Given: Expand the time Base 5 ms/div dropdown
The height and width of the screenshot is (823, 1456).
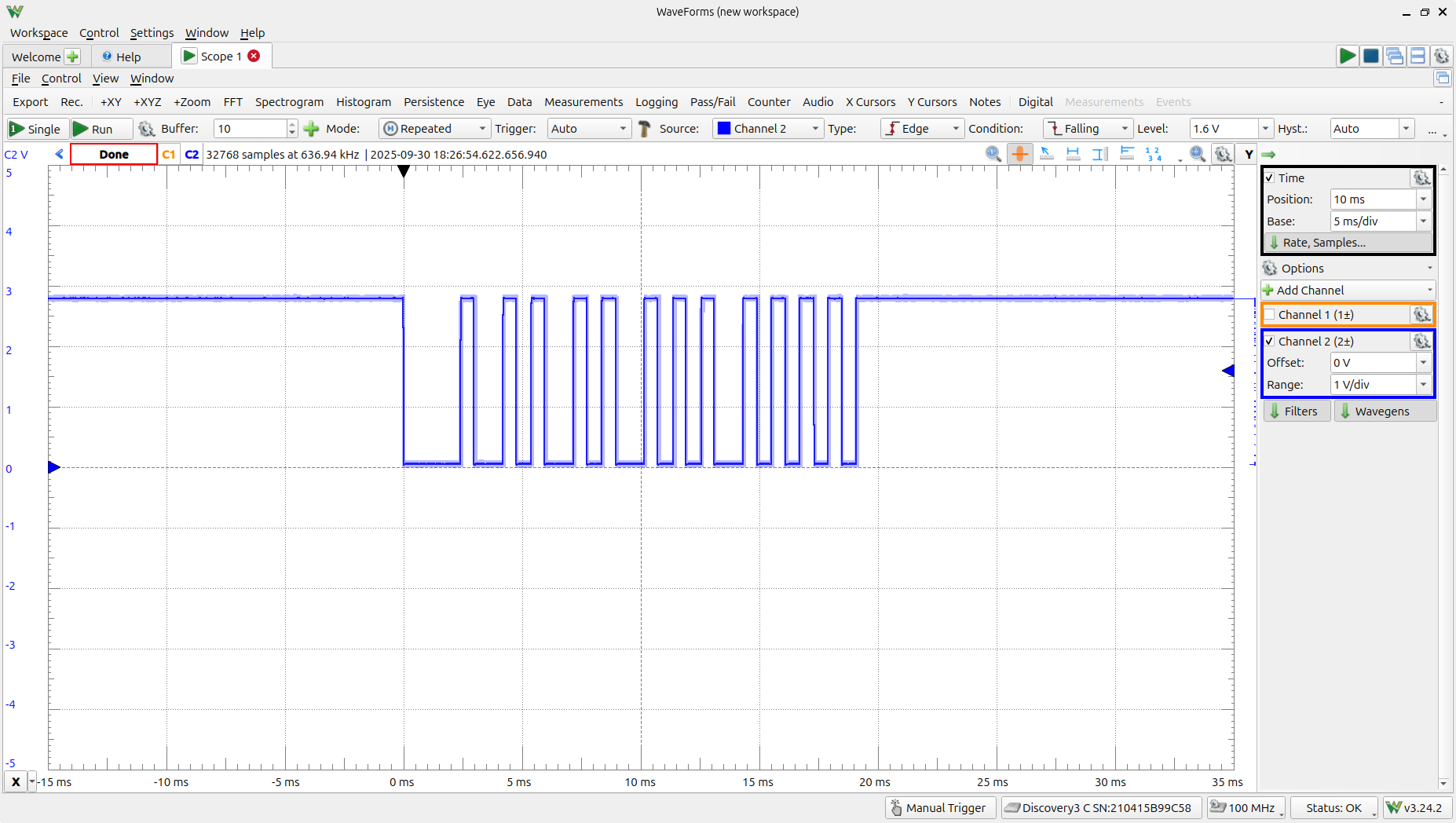Looking at the screenshot, I should click(x=1423, y=221).
